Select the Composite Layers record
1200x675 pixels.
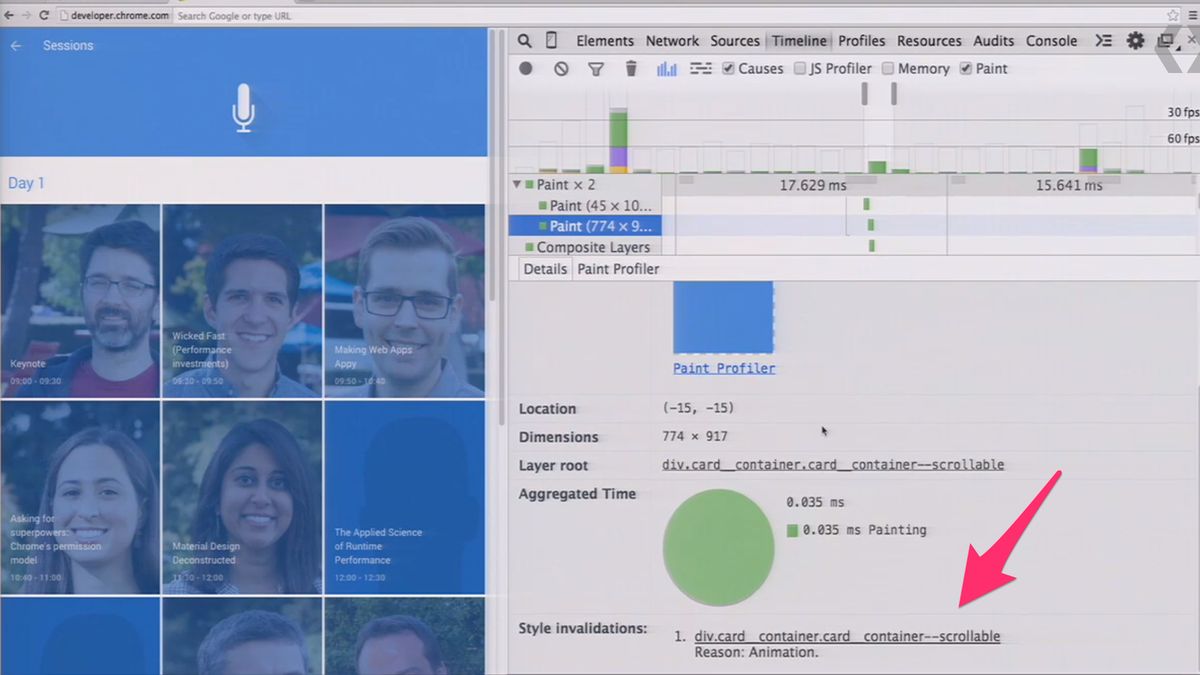[x=592, y=247]
